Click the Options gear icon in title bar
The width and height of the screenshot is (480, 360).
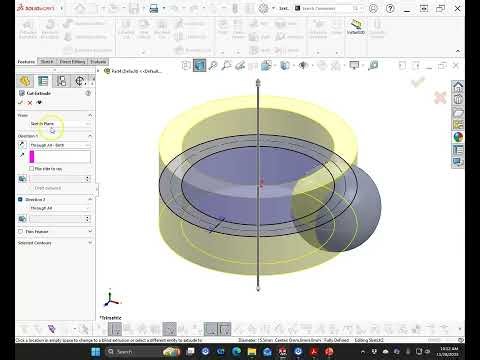pyautogui.click(x=263, y=8)
